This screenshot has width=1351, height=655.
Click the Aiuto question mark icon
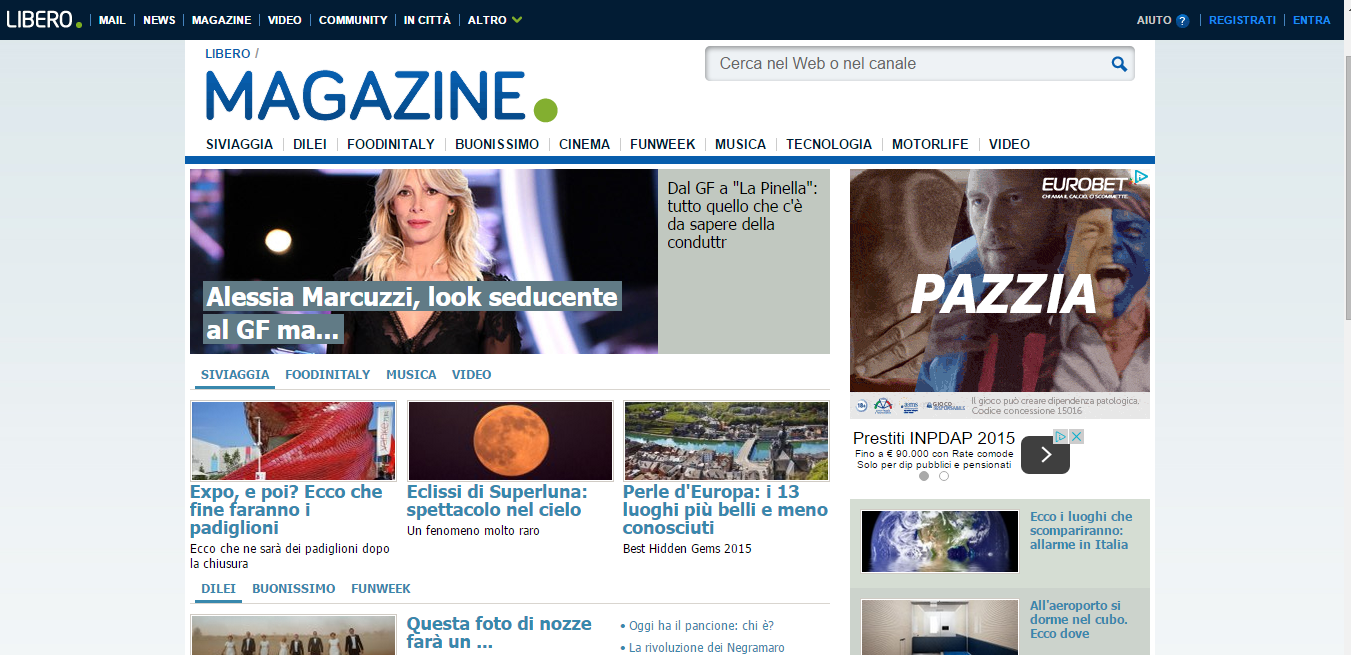coord(1182,20)
